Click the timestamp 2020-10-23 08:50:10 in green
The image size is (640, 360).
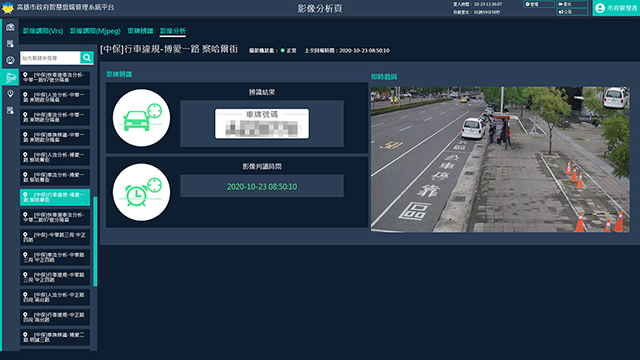click(262, 187)
